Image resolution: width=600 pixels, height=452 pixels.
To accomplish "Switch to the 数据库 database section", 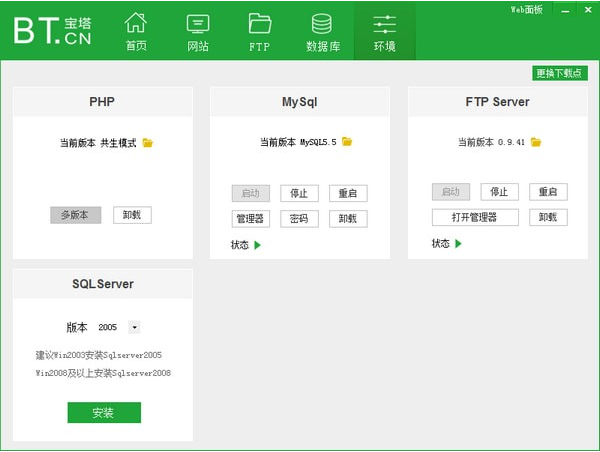I will 322,31.
